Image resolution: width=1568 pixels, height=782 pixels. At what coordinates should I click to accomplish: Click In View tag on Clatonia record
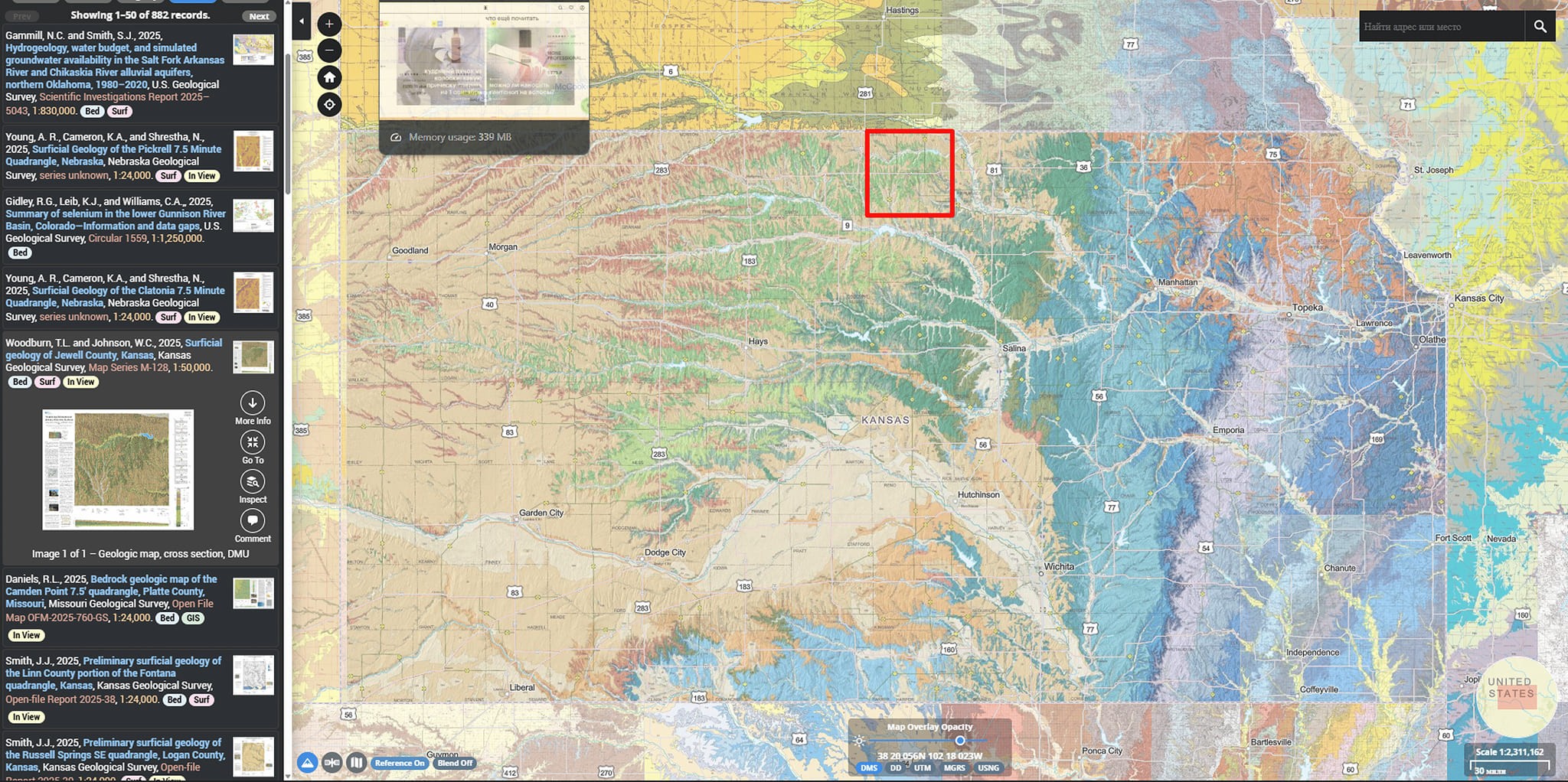pyautogui.click(x=201, y=318)
